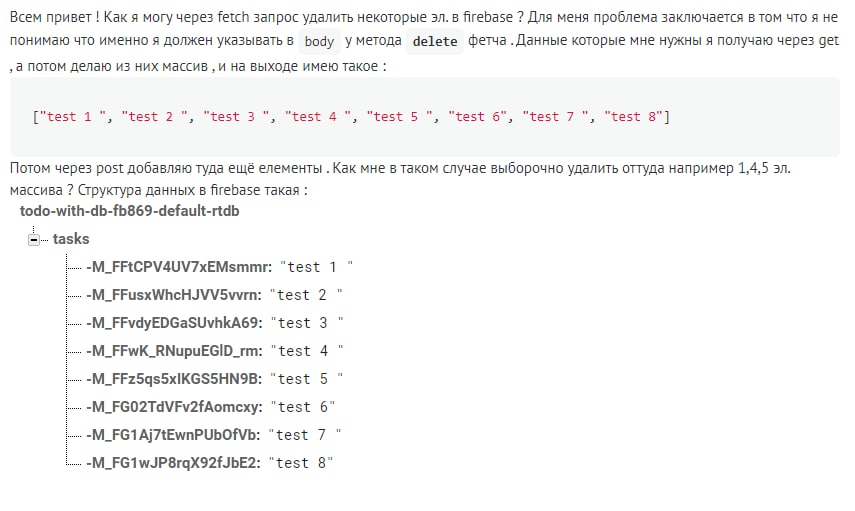This screenshot has height=511, width=855.
Task: Click the tree value "test 4 "
Action: [x=308, y=351]
